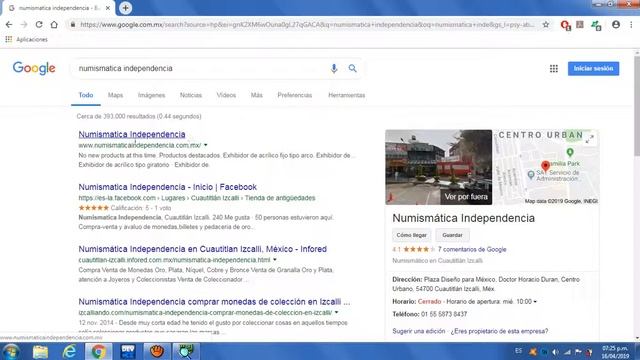Close the numismatica independencia tab
The width and height of the screenshot is (640, 360).
[x=108, y=8]
